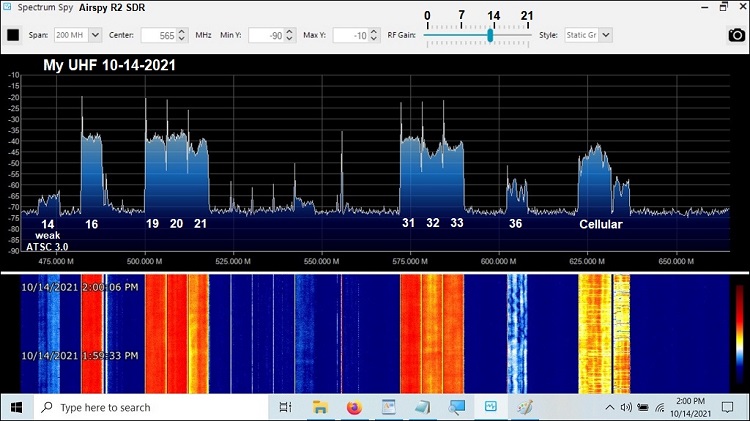Screen dimensions: 750x421
Task: Click the Max Y value field
Action: pos(350,35)
